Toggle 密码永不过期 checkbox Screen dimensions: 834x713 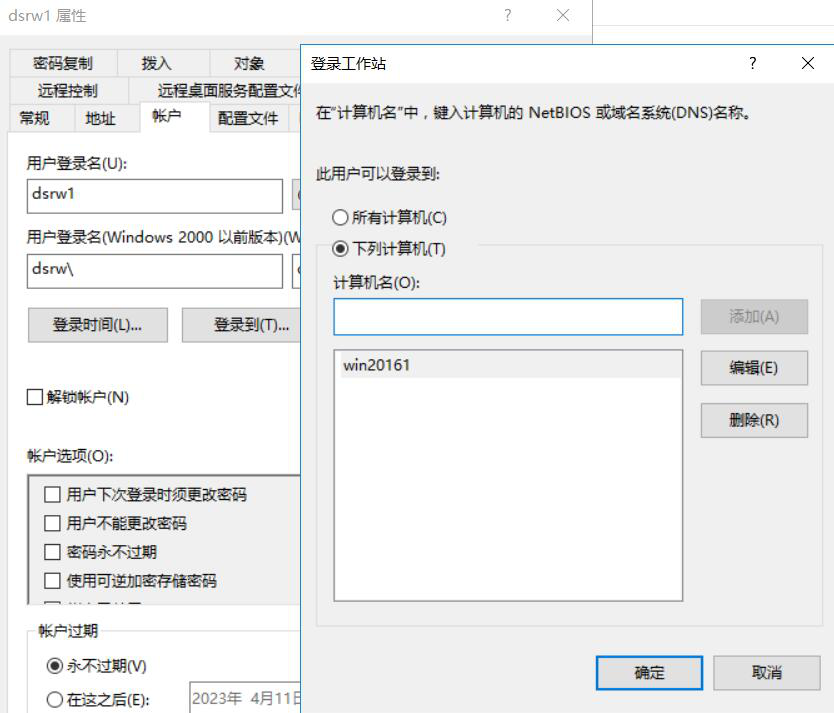coord(52,552)
